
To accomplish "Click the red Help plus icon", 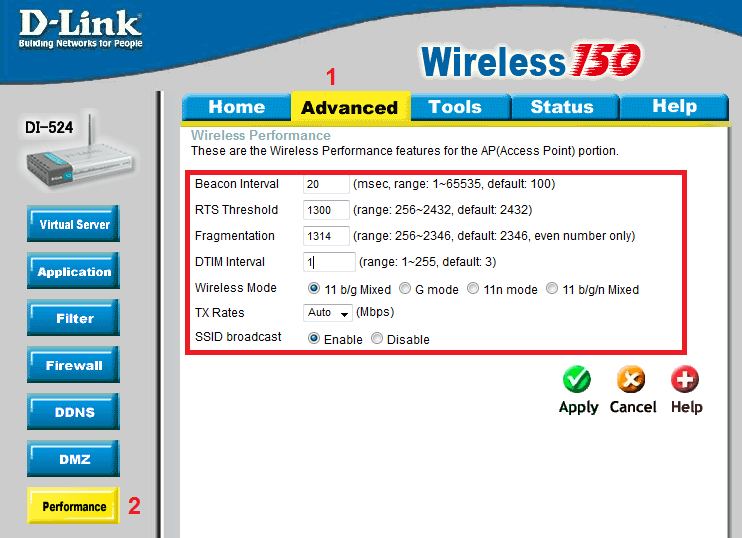I will [x=685, y=379].
